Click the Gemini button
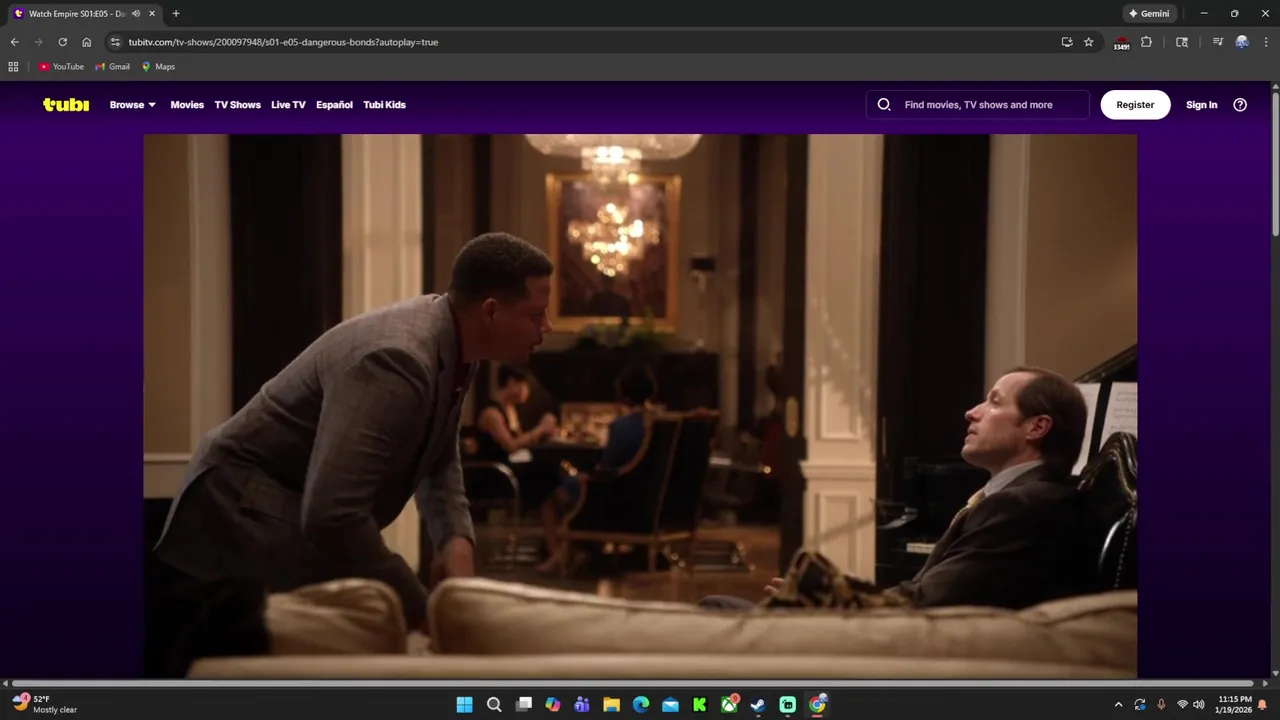Viewport: 1280px width, 720px height. pos(1149,14)
